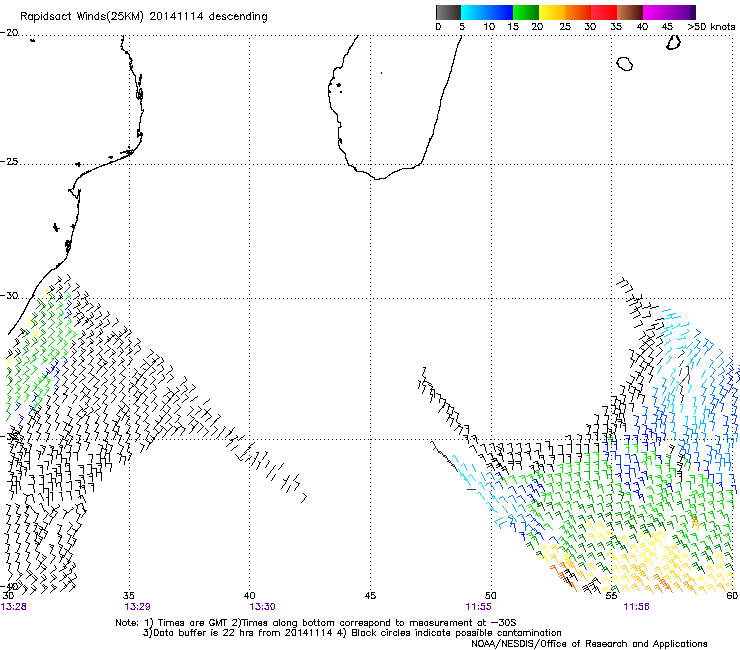Click the '60' longitude label on bottom axis
The image size is (740, 650).
[x=732, y=596]
